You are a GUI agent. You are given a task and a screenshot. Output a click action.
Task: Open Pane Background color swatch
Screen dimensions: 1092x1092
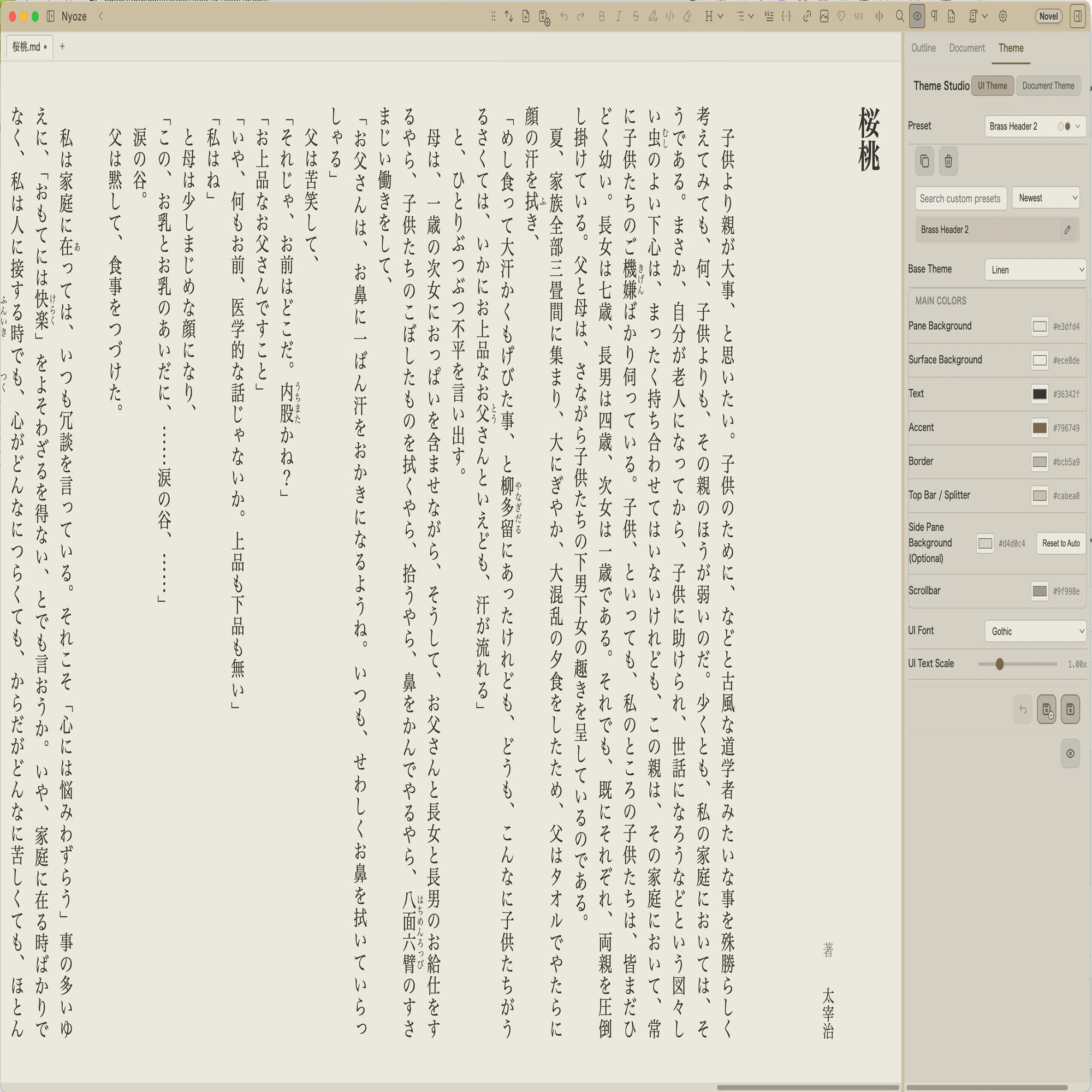[x=1039, y=326]
